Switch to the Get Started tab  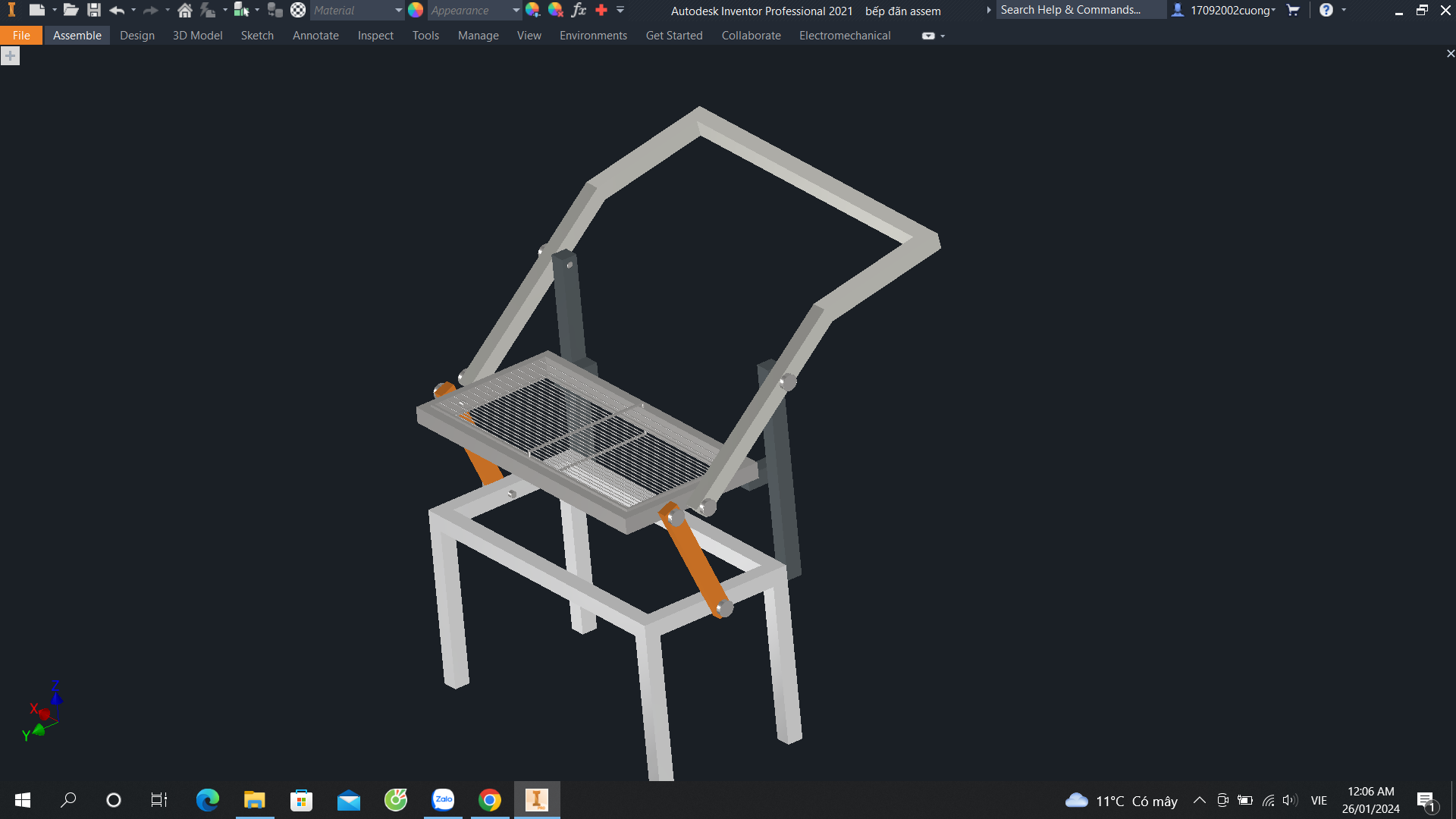[x=674, y=36]
